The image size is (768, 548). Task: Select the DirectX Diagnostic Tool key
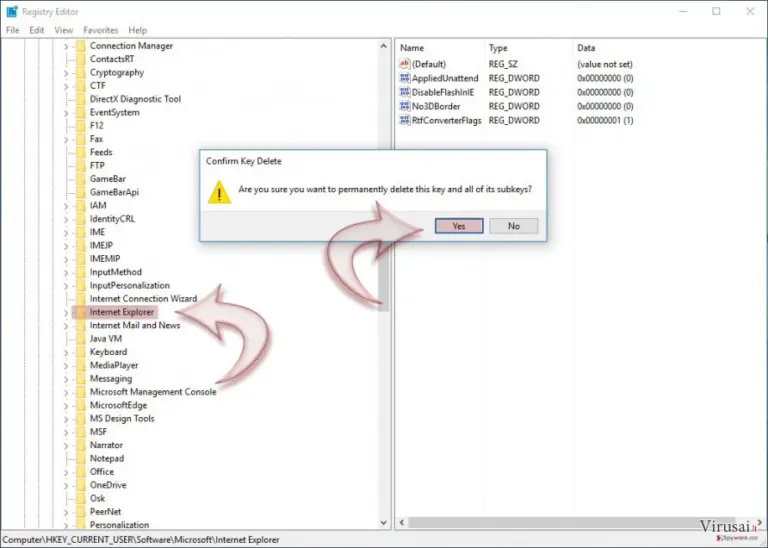click(135, 99)
